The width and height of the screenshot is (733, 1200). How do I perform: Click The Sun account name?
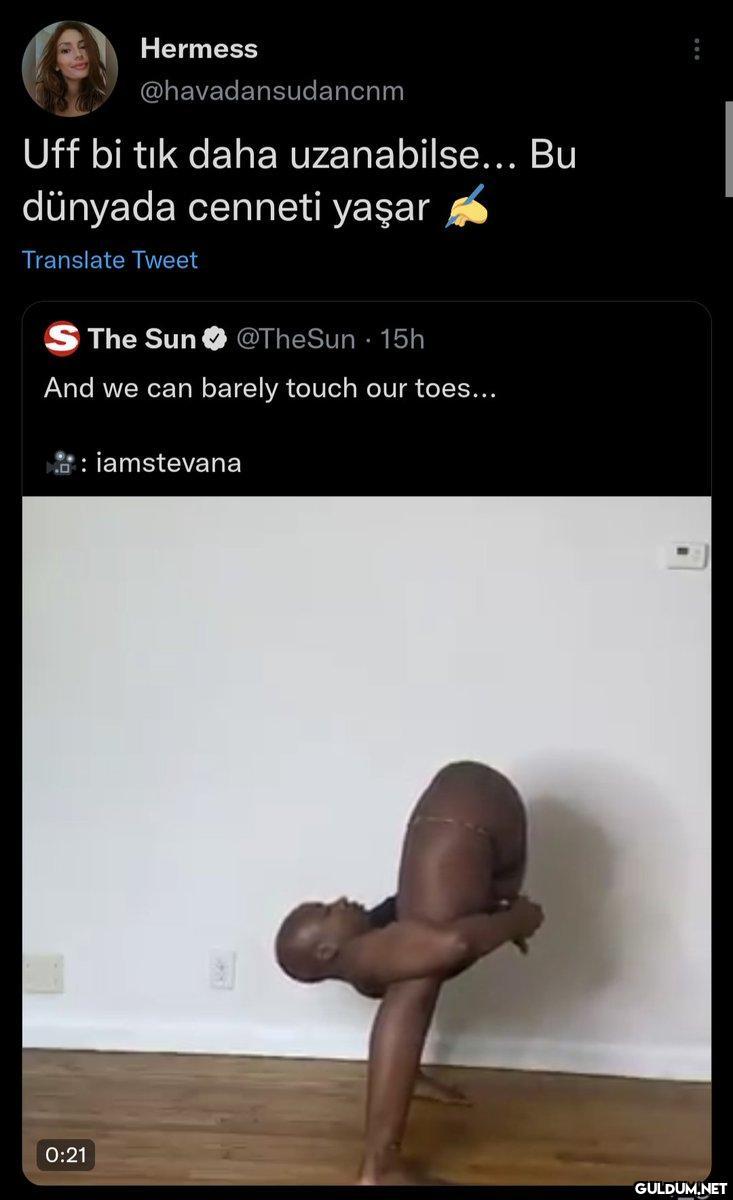point(142,339)
